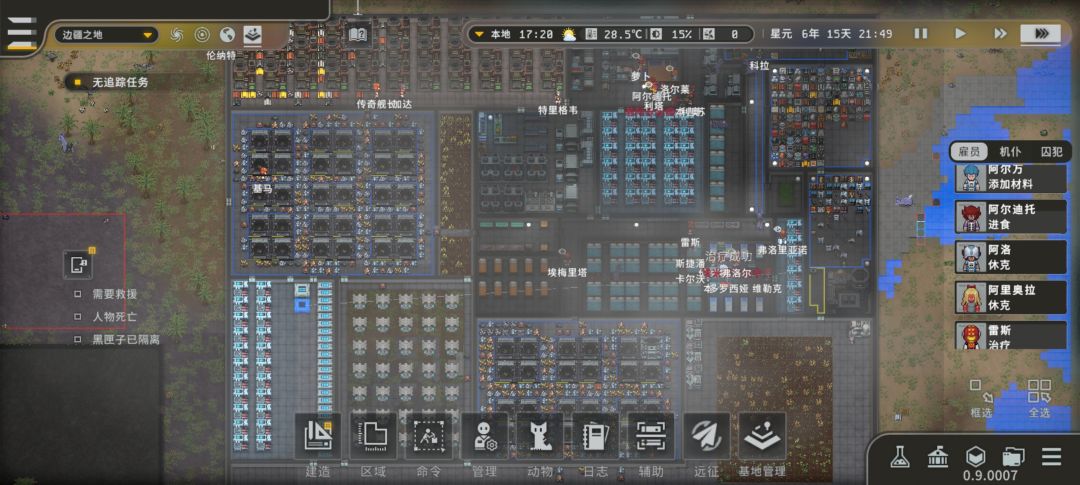Open the folders icon in bottom-right panel

(x=1013, y=455)
